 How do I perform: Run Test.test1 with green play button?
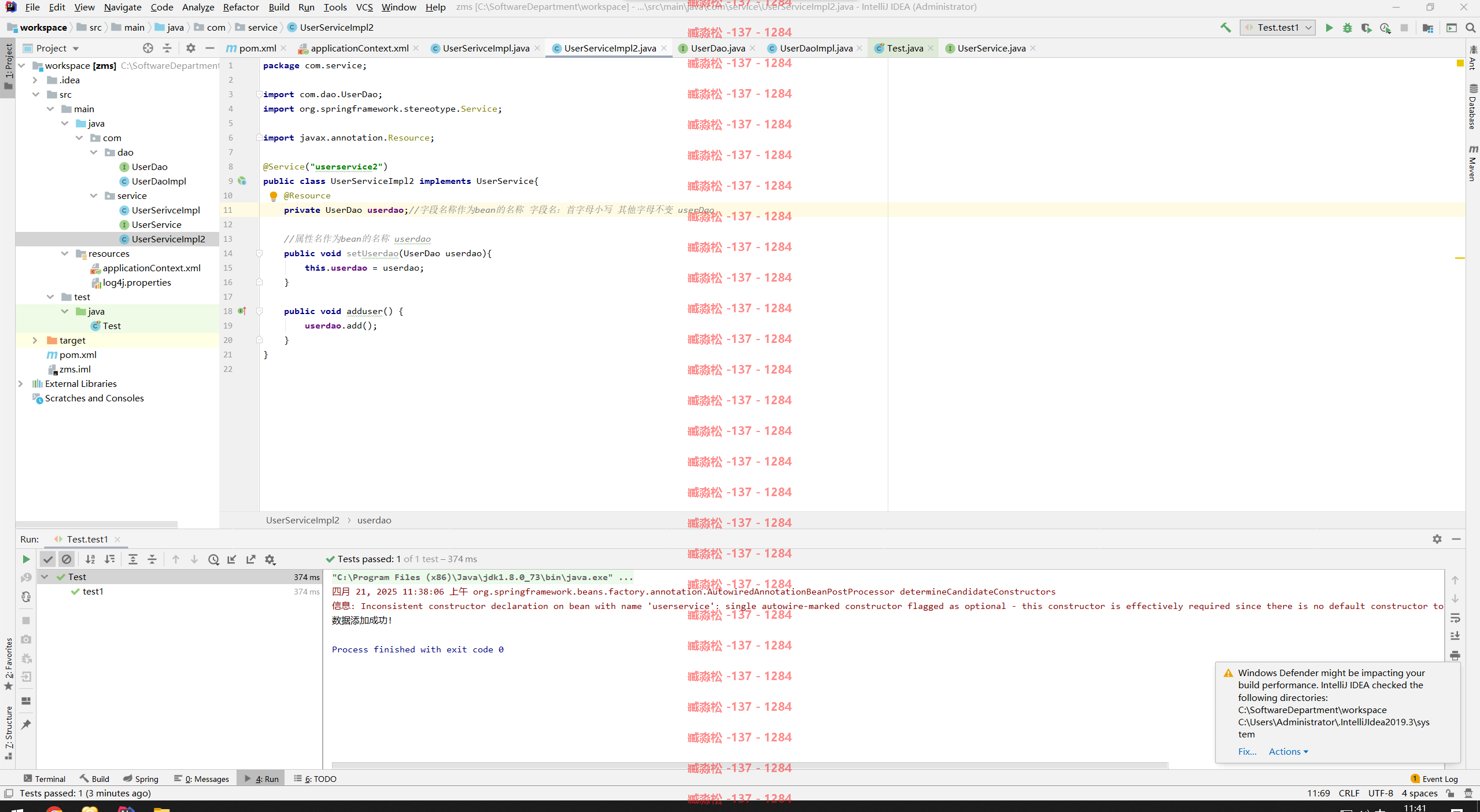1329,27
